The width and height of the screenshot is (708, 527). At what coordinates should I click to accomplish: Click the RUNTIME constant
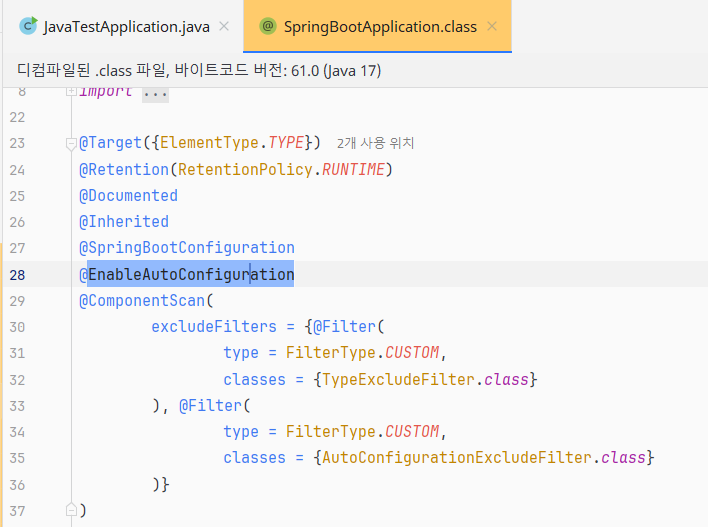353,169
